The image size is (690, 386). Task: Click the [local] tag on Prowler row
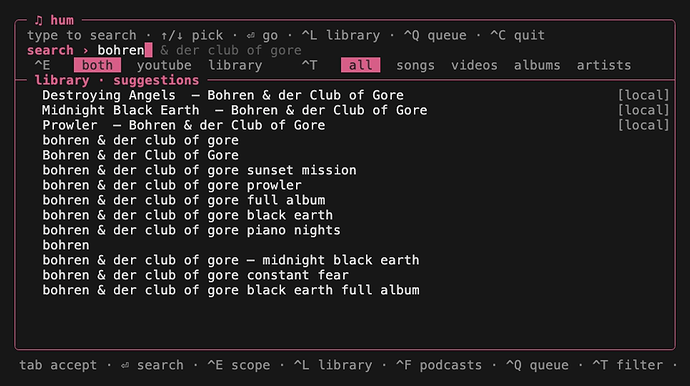click(643, 125)
